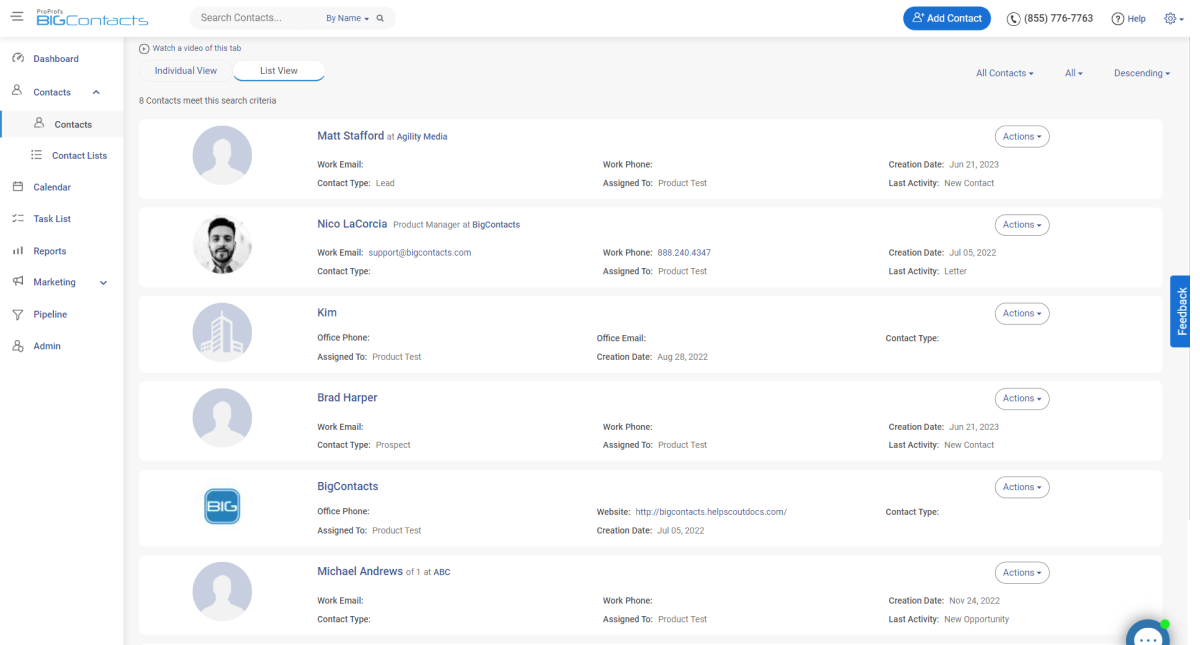This screenshot has width=1200, height=645.
Task: Click the ABC company link
Action: [x=441, y=573]
